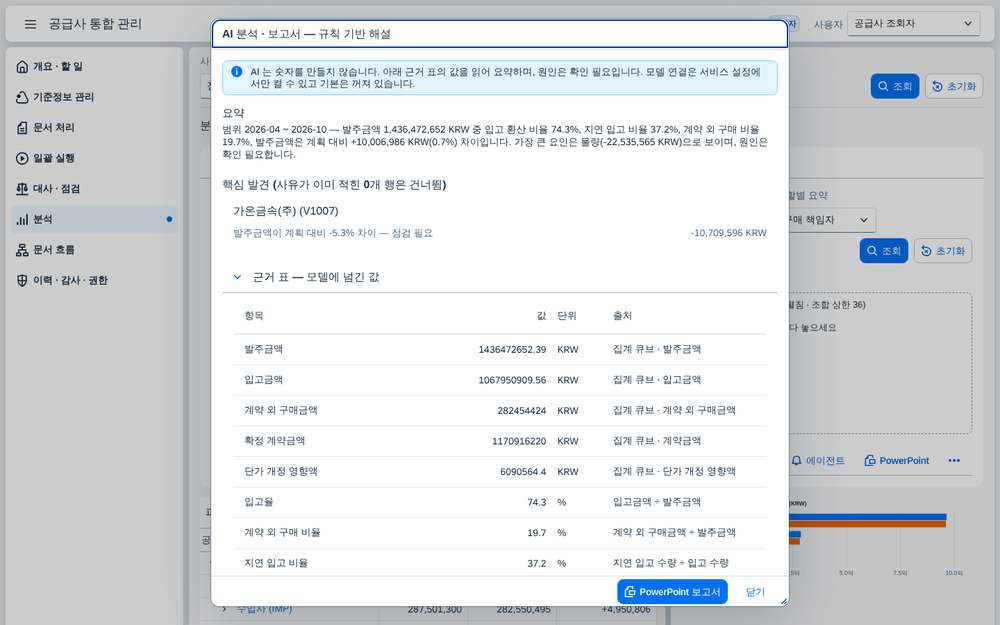Click the 287,501,300 cell in background table
This screenshot has width=1000, height=625.
[x=434, y=610]
